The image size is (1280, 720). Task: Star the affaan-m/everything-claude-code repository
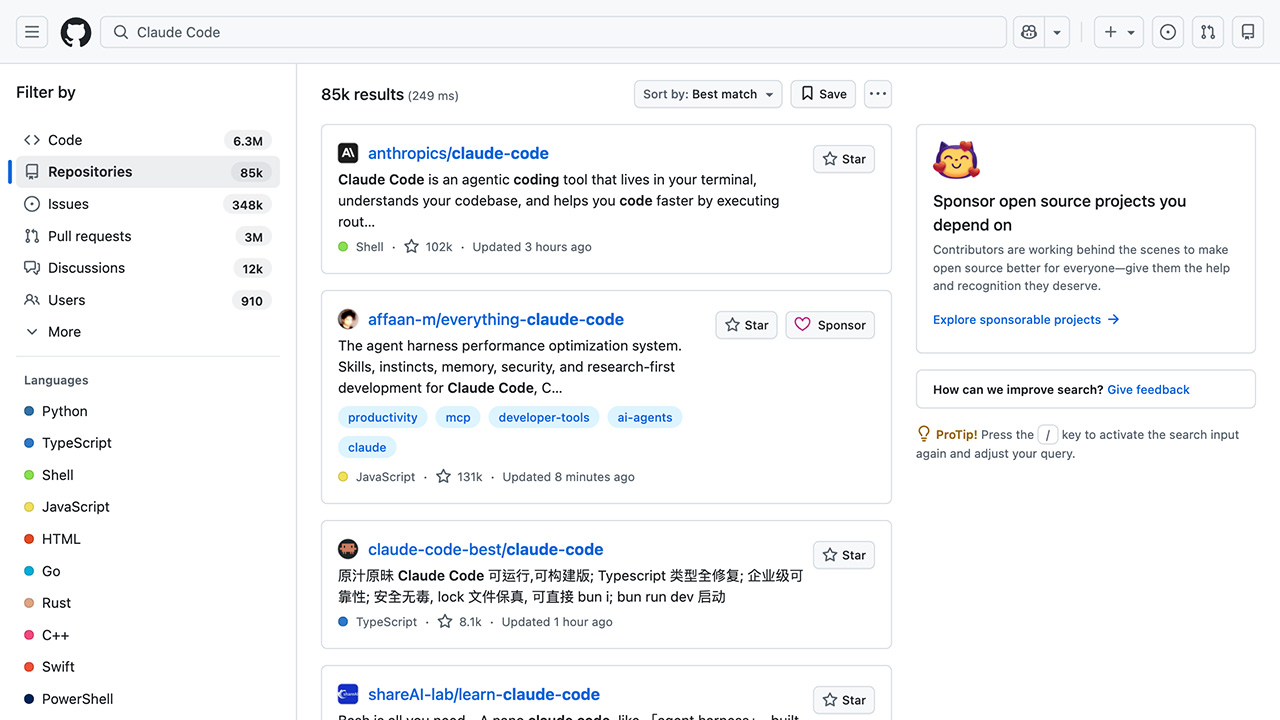[x=746, y=325]
